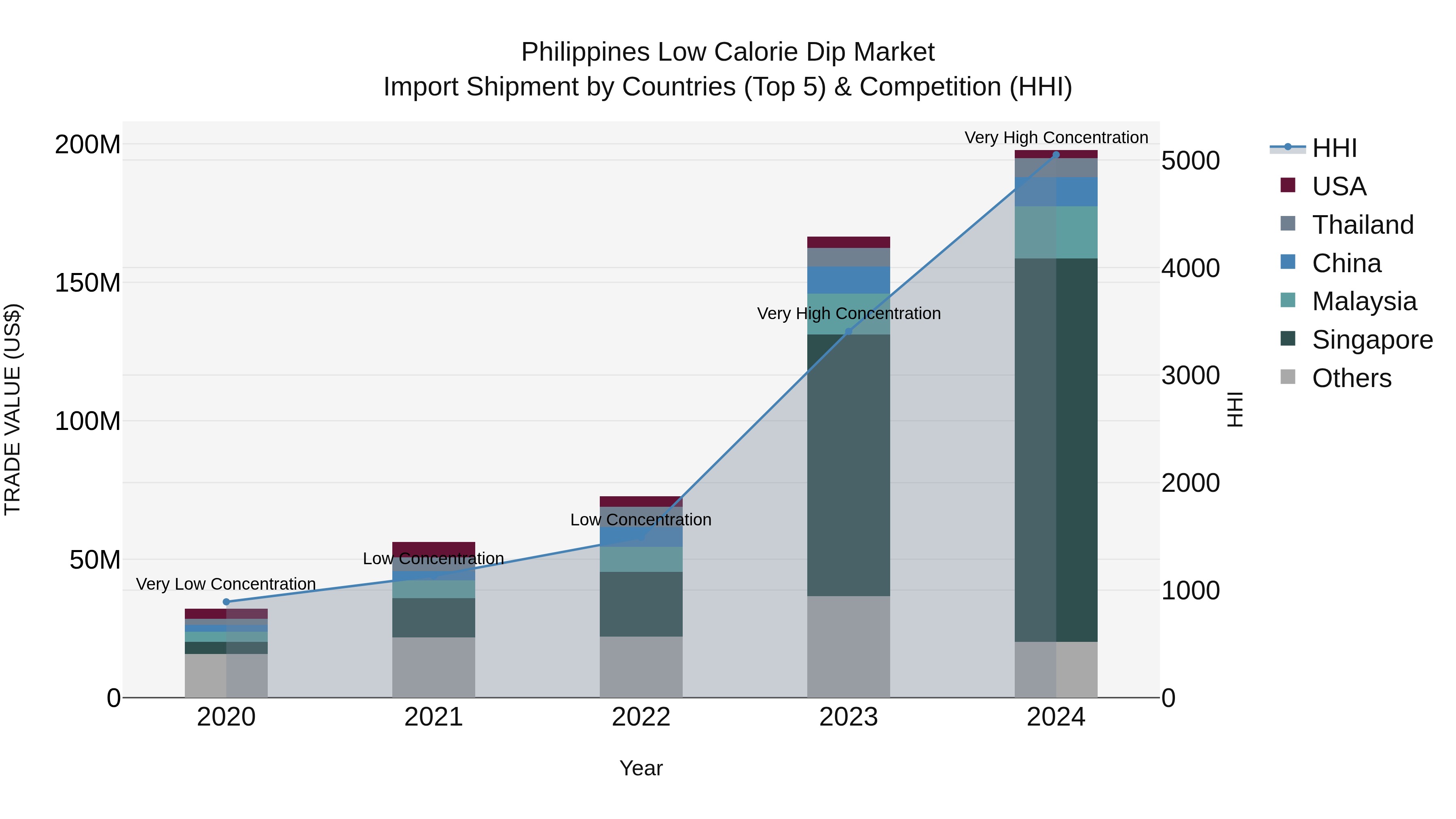Click the 'Low Concentration' label above 2022
1456x819 pixels.
(641, 519)
